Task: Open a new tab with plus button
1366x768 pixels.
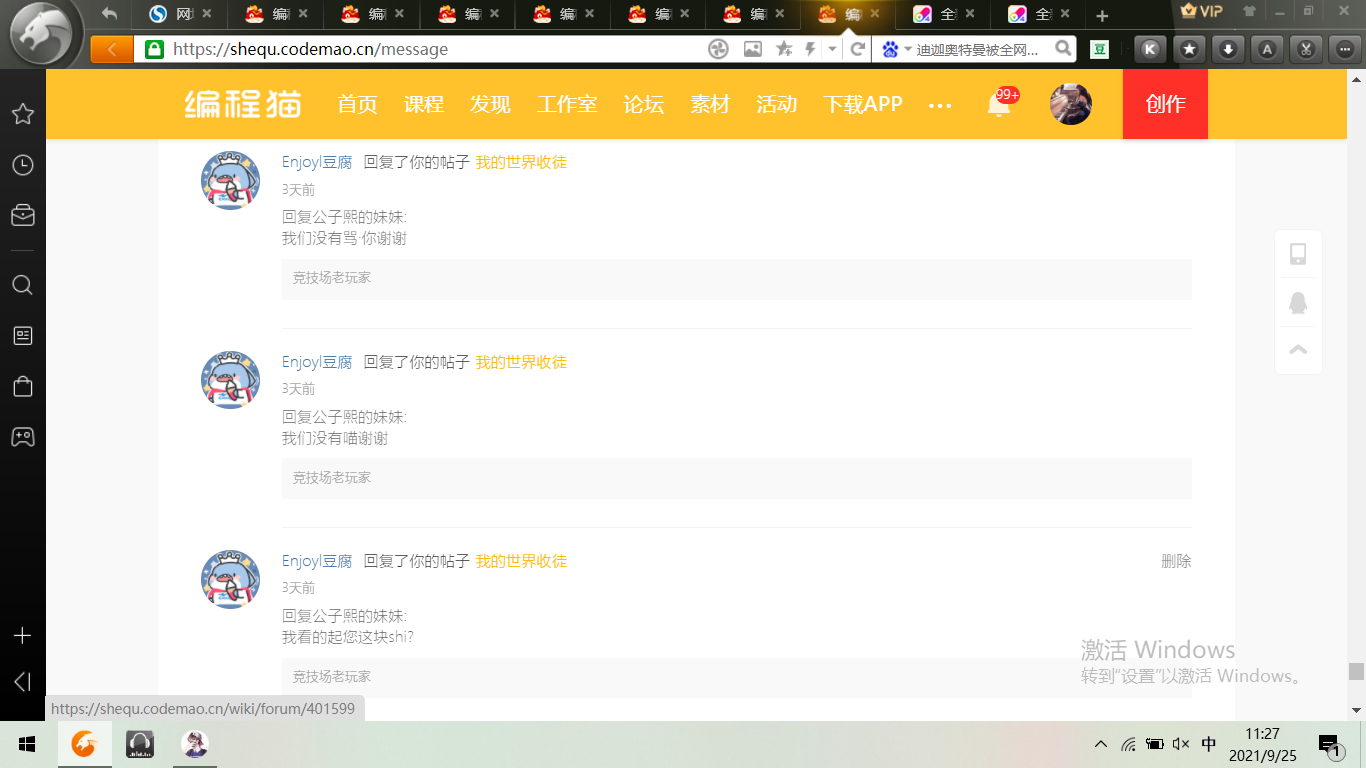Action: click(x=1102, y=15)
